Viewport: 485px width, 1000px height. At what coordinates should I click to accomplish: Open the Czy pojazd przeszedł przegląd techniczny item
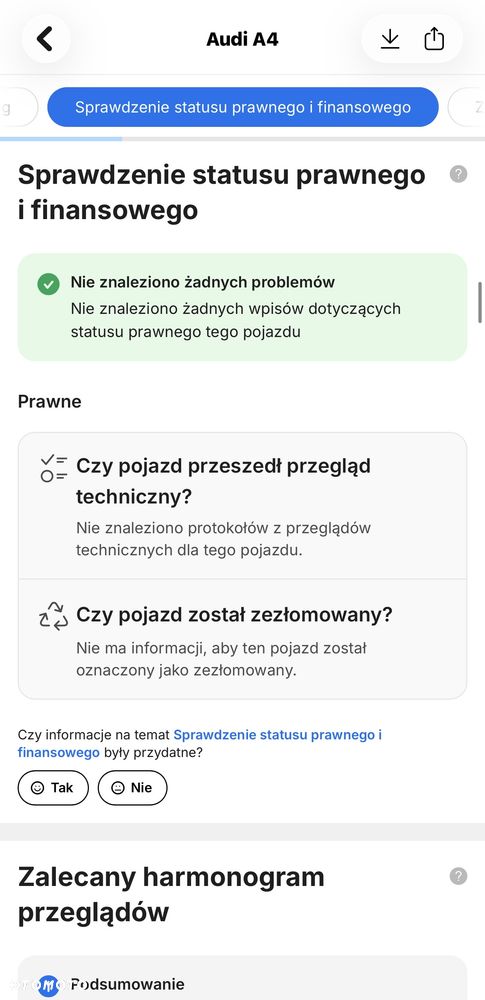tap(242, 506)
